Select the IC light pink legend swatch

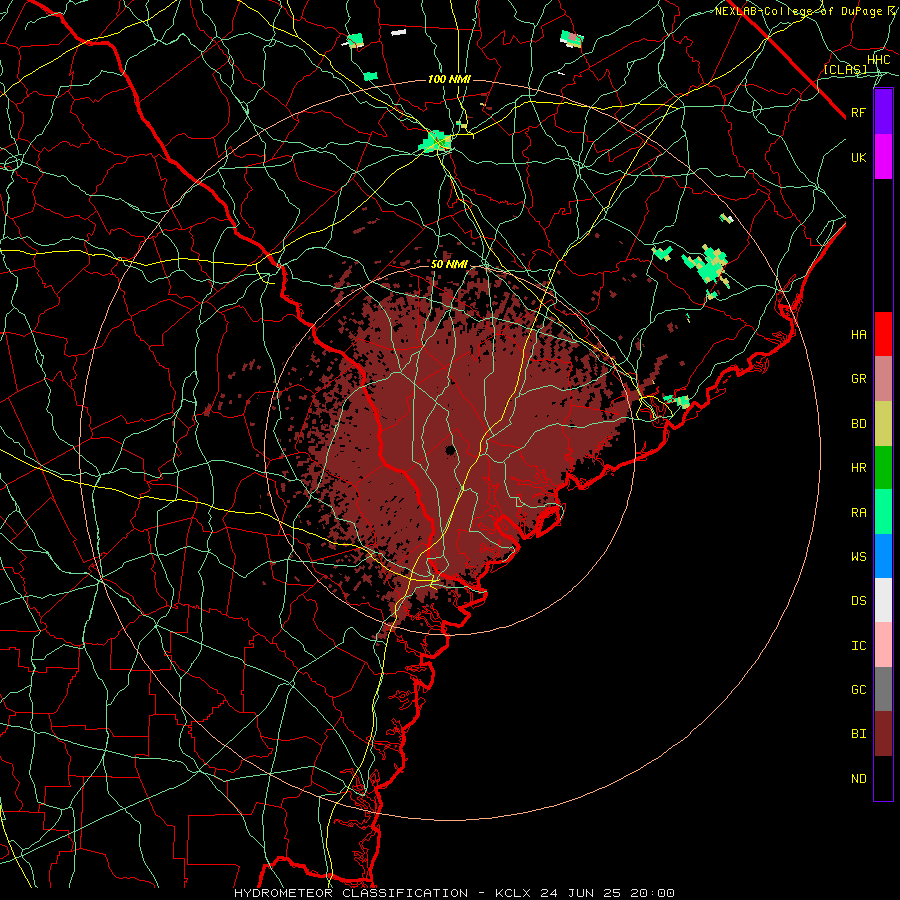(x=883, y=645)
